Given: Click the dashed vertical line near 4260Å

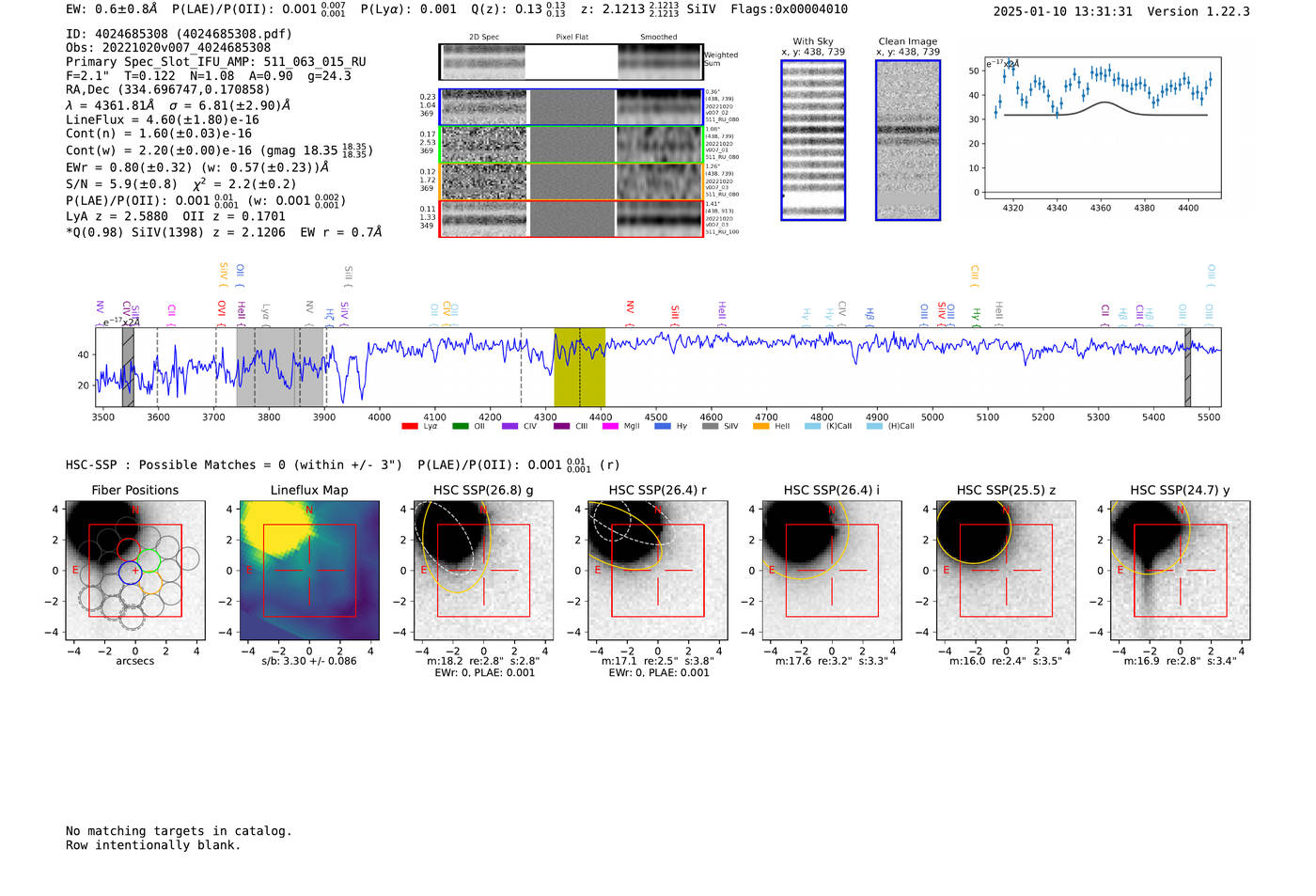Looking at the screenshot, I should 522,367.
